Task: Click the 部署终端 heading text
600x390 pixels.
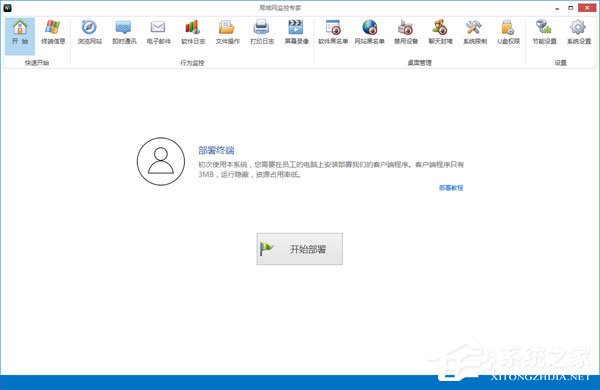Action: [216, 150]
